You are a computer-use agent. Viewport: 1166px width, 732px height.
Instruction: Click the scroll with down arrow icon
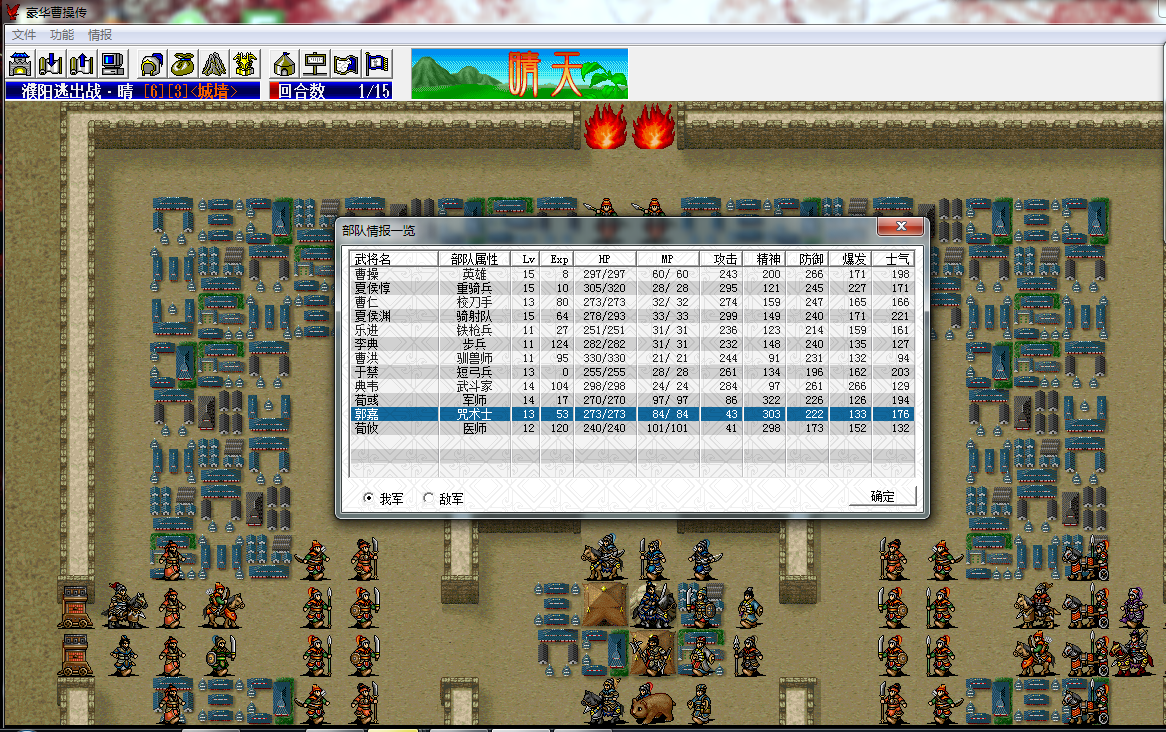pos(51,64)
